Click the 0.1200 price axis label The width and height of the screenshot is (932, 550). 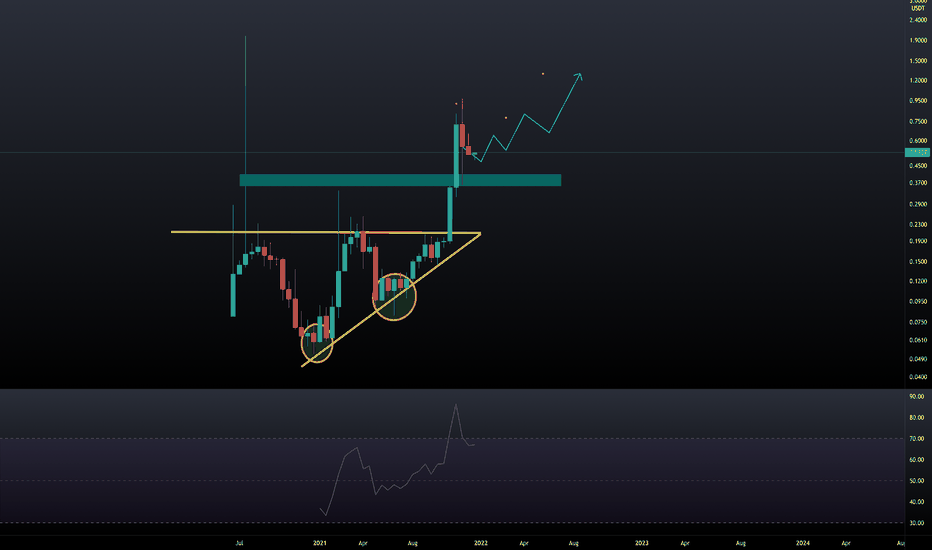point(918,281)
